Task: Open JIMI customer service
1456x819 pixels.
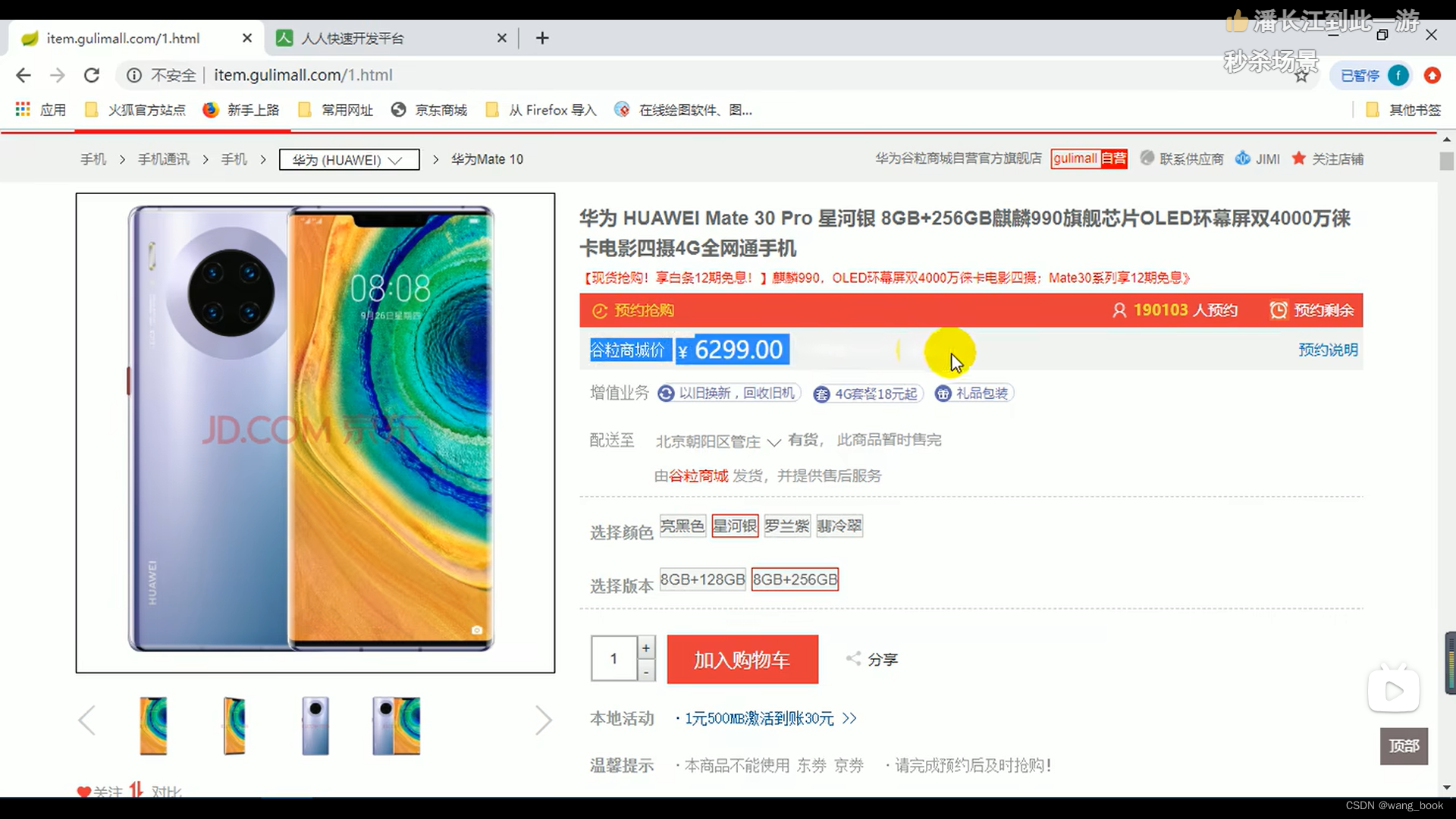Action: coord(1257,158)
